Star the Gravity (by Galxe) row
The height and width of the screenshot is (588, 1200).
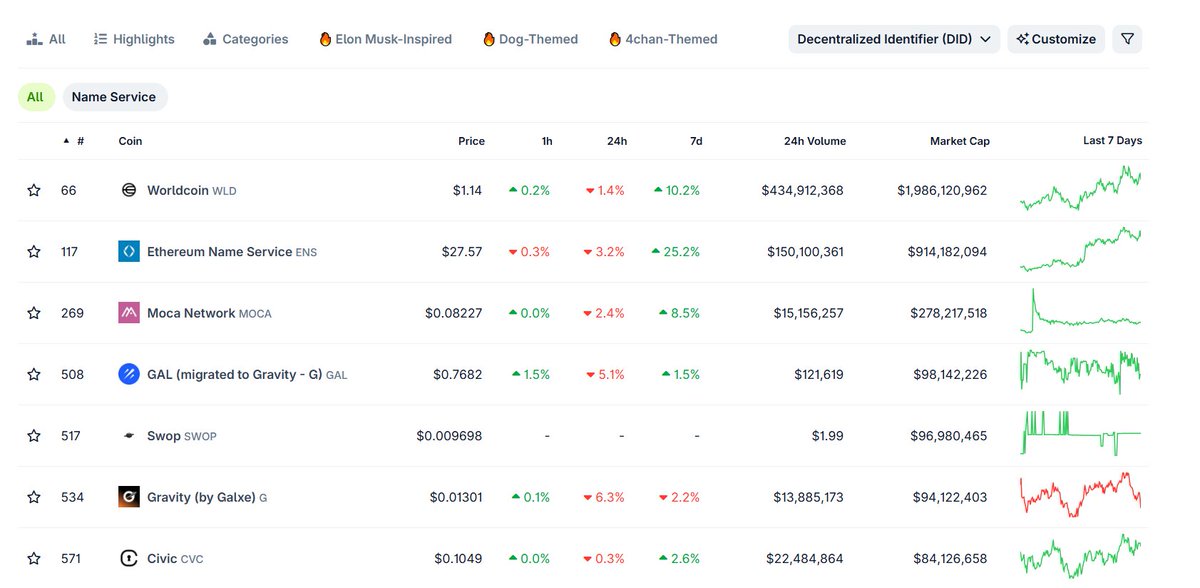tap(34, 497)
